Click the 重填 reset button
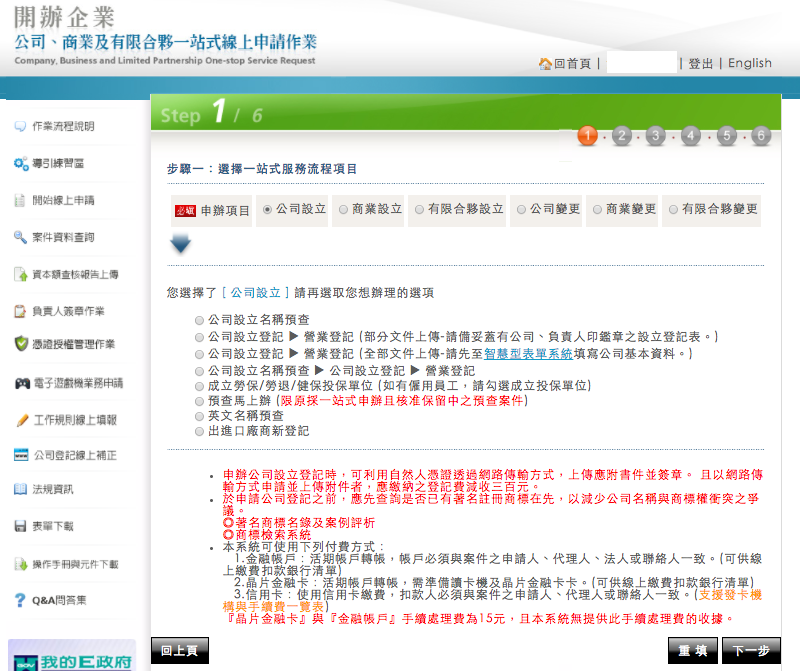The width and height of the screenshot is (800, 671). coord(693,650)
